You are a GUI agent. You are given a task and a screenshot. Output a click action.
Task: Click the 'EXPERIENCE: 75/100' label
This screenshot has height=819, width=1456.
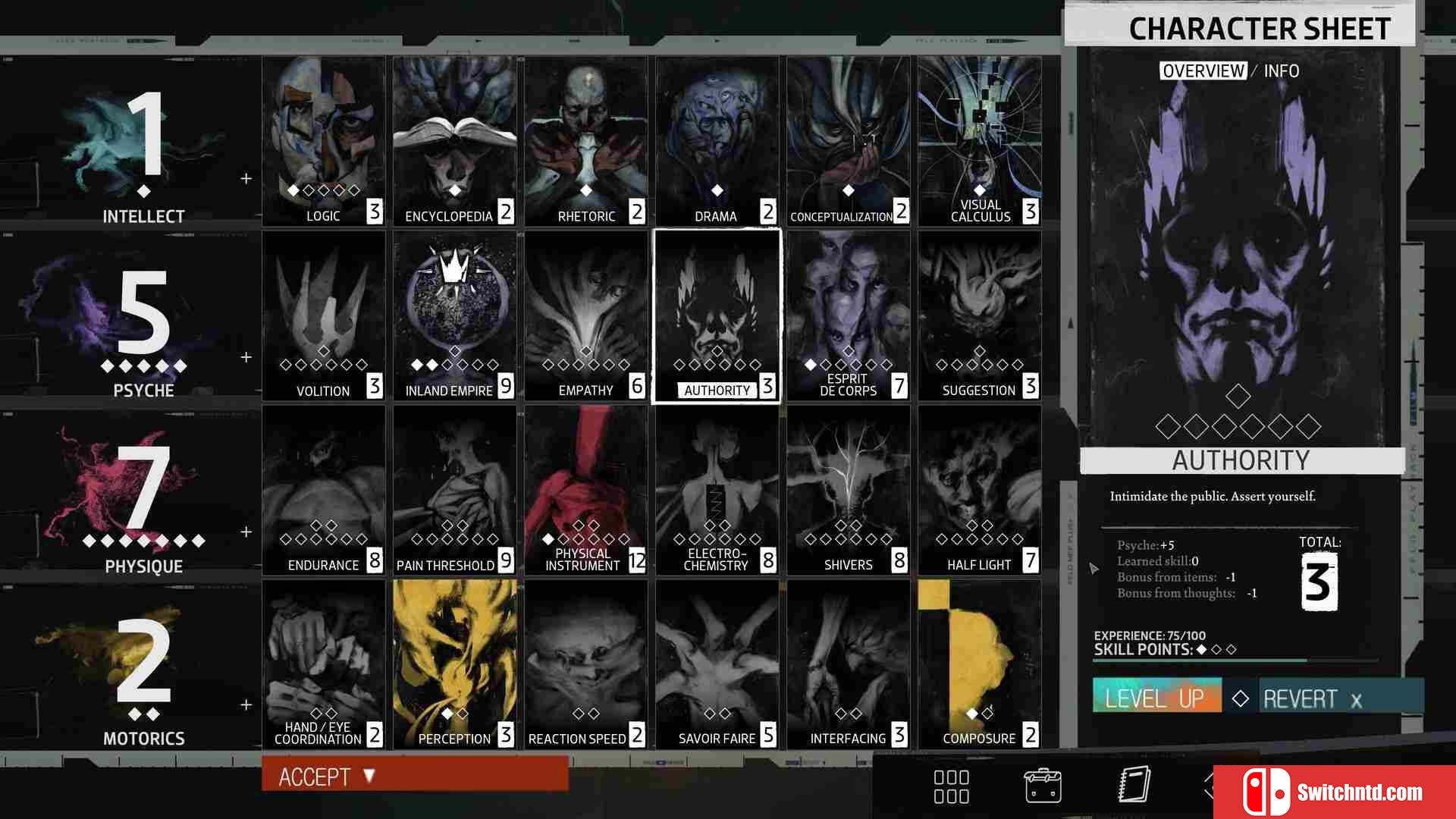[x=1150, y=635]
